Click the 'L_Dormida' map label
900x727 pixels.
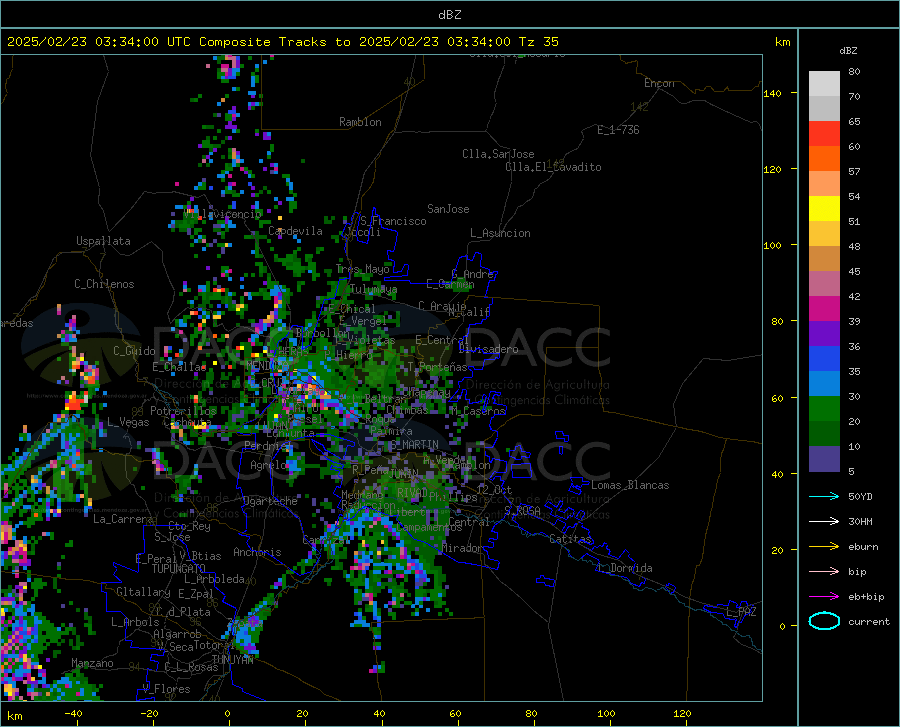[x=624, y=568]
